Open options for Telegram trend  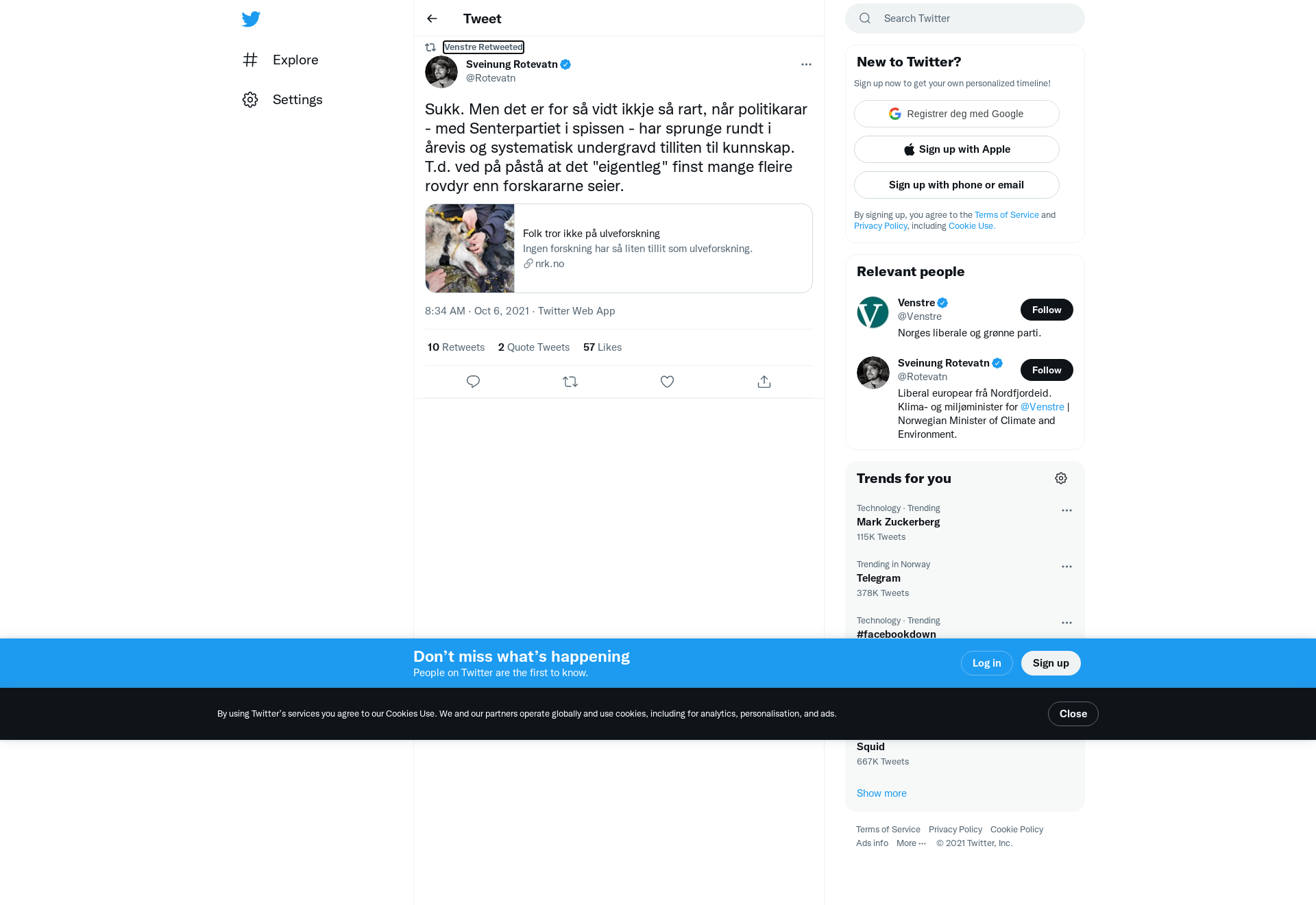(1067, 567)
